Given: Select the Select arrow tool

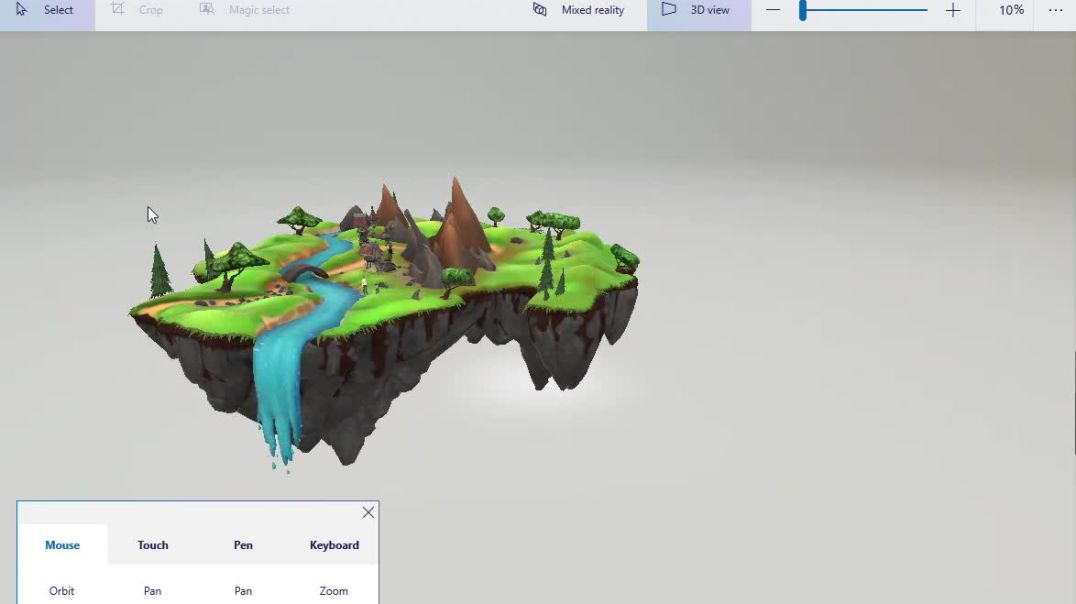Looking at the screenshot, I should pyautogui.click(x=46, y=10).
